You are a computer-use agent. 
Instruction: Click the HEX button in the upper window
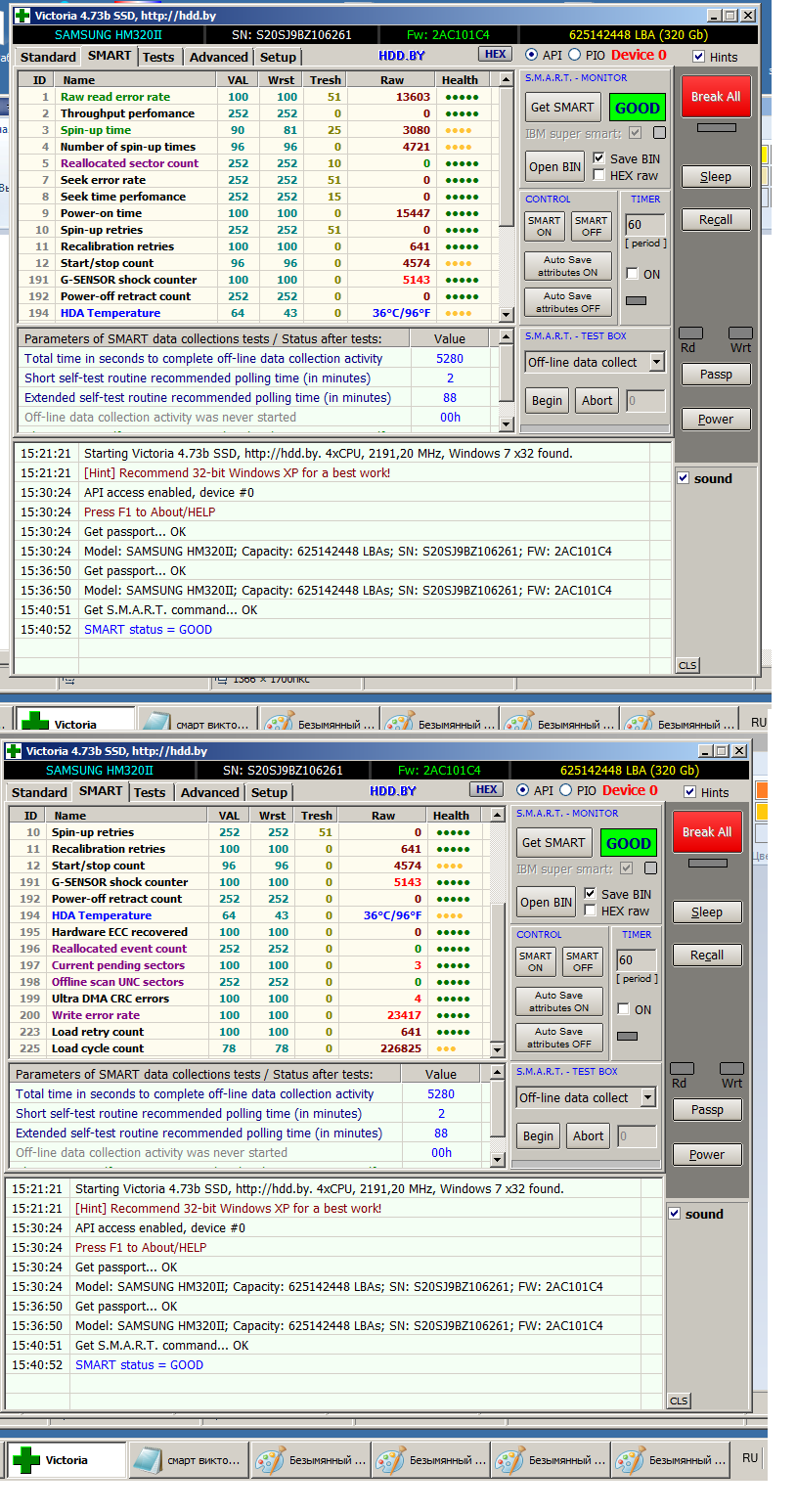496,55
